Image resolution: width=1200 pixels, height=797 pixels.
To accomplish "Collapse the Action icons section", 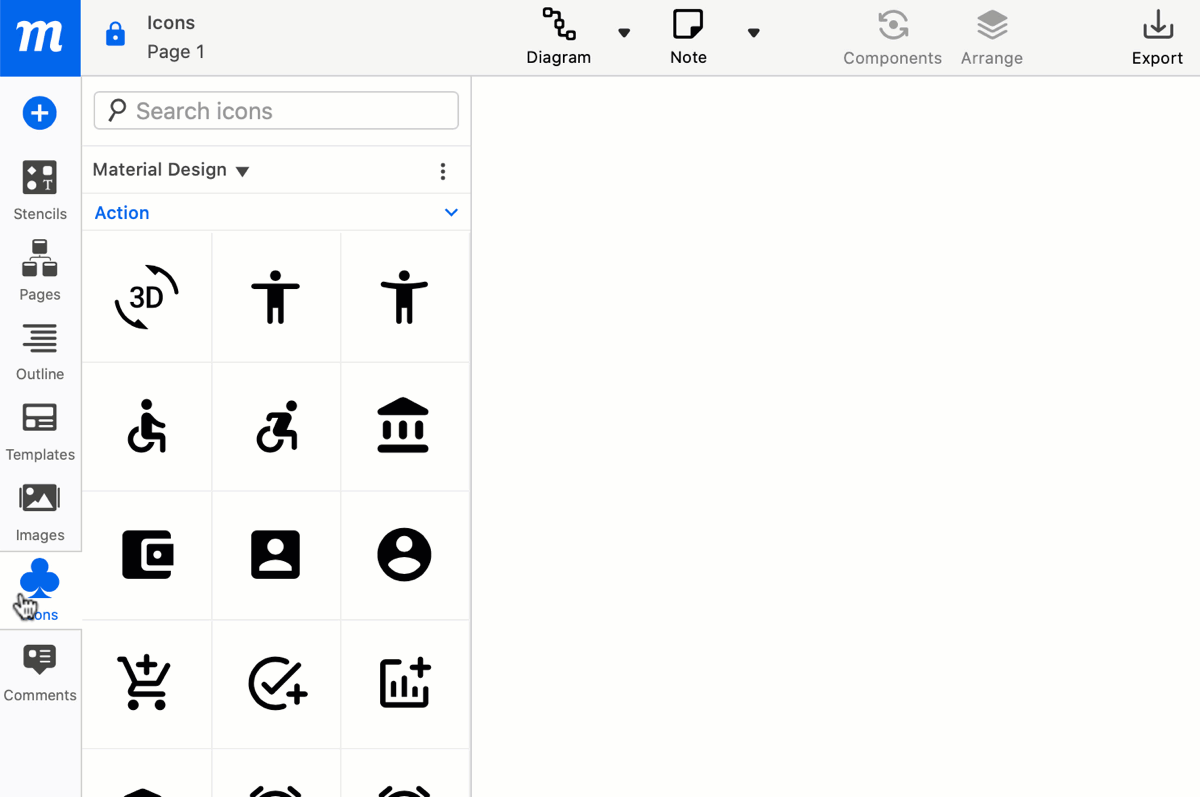I will [x=450, y=212].
